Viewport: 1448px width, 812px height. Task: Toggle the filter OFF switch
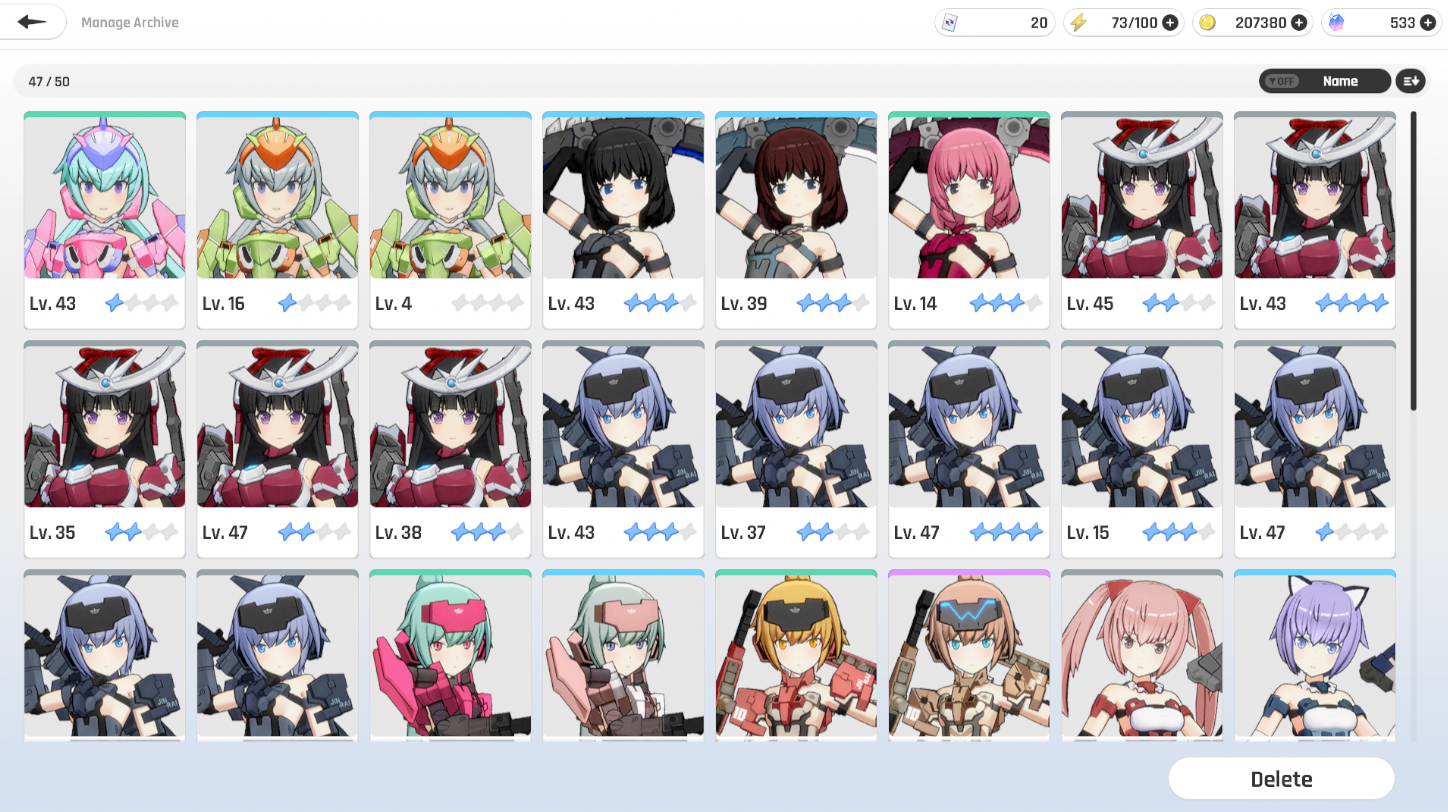tap(1281, 81)
